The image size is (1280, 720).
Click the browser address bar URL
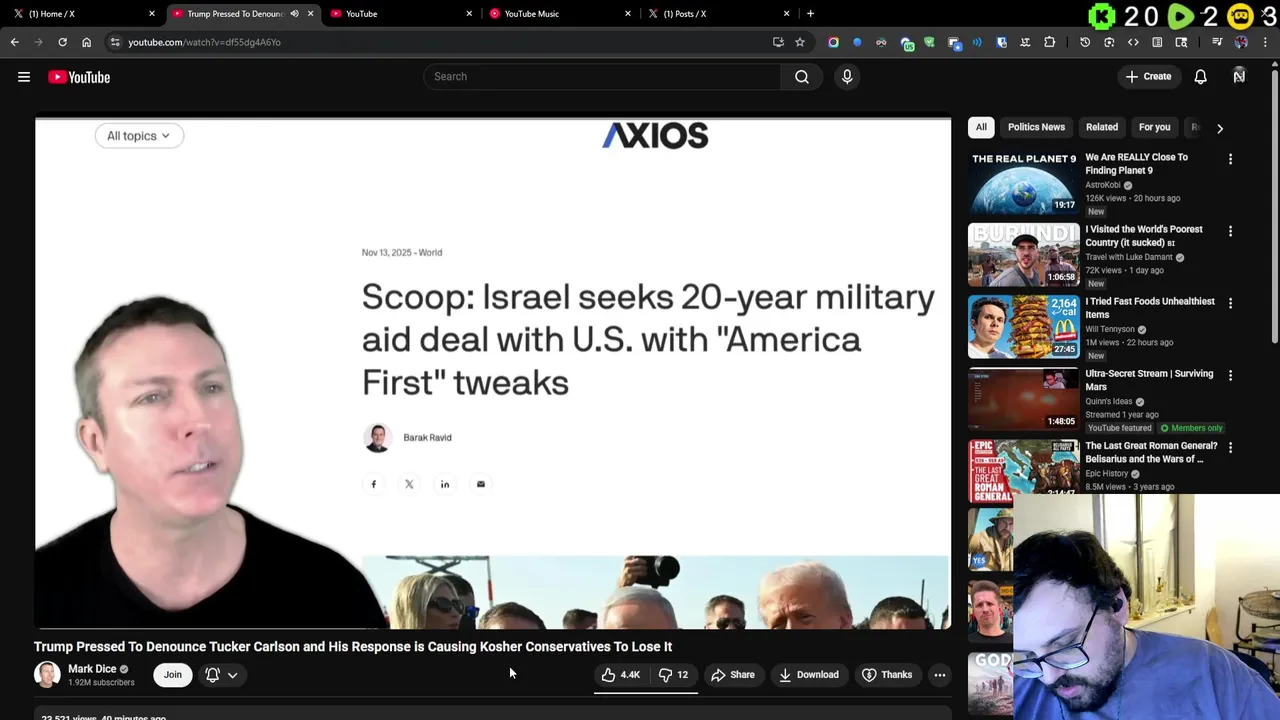point(204,42)
